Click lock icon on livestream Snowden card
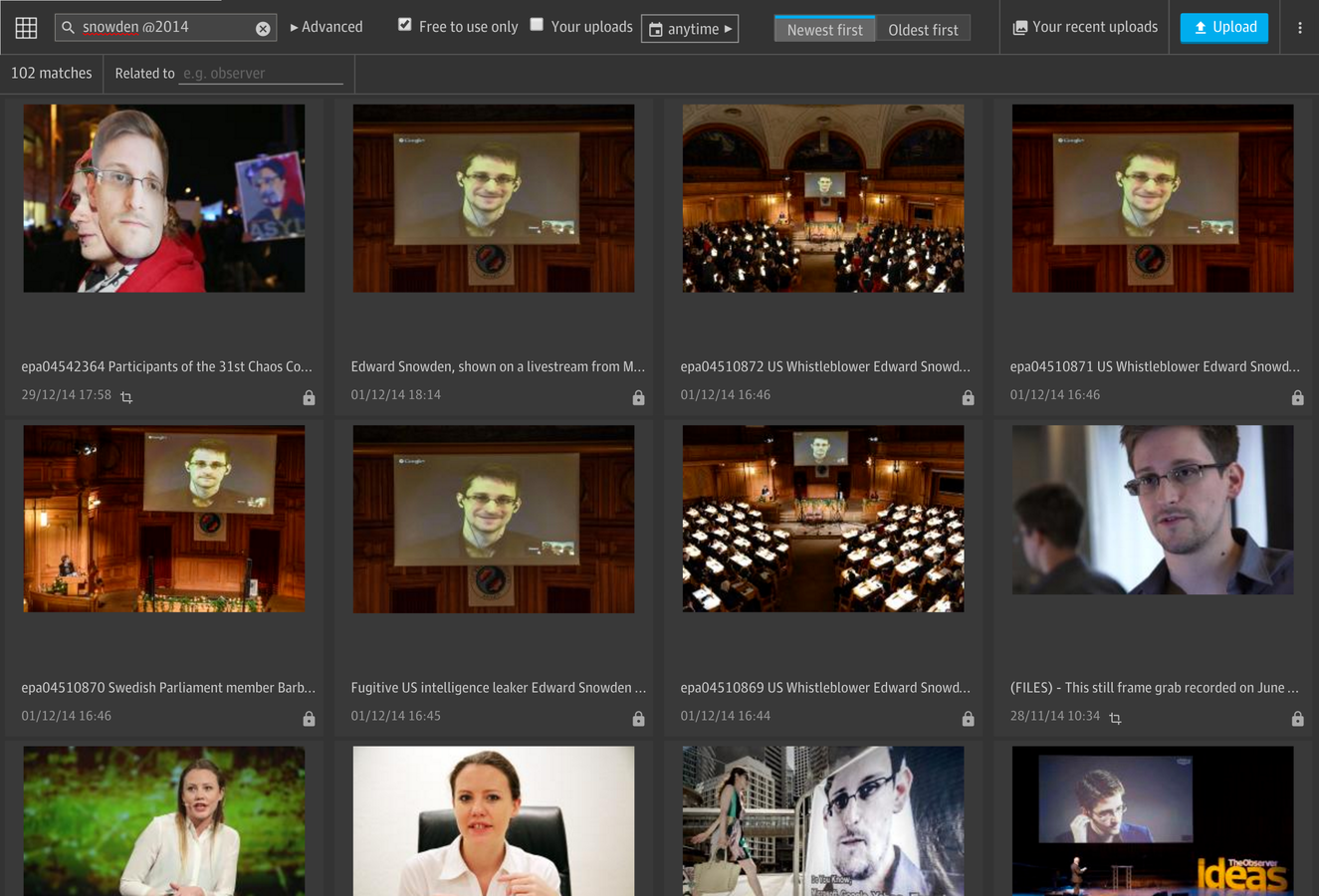1319x896 pixels. tap(638, 397)
